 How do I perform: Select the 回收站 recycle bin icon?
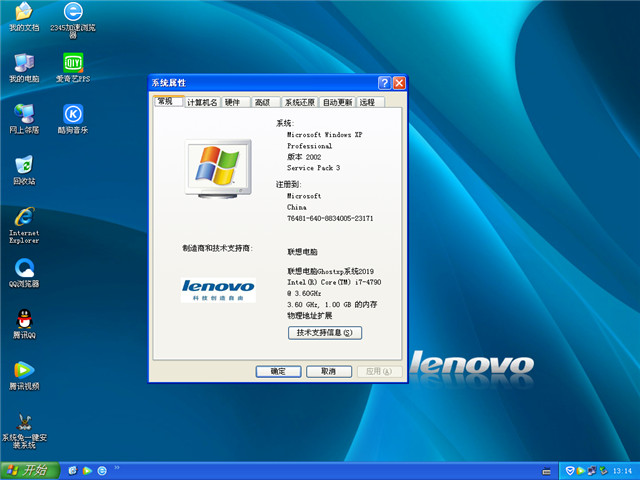24,170
